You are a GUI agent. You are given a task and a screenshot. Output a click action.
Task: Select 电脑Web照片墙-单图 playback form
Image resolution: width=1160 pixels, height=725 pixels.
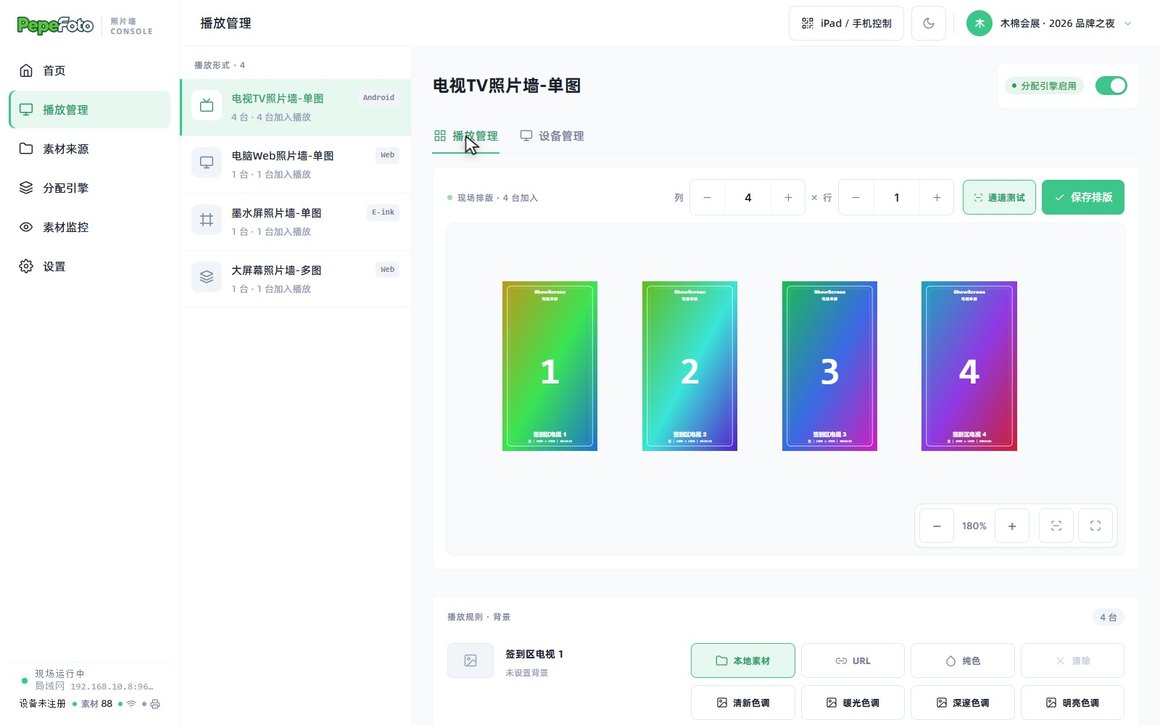(x=296, y=164)
